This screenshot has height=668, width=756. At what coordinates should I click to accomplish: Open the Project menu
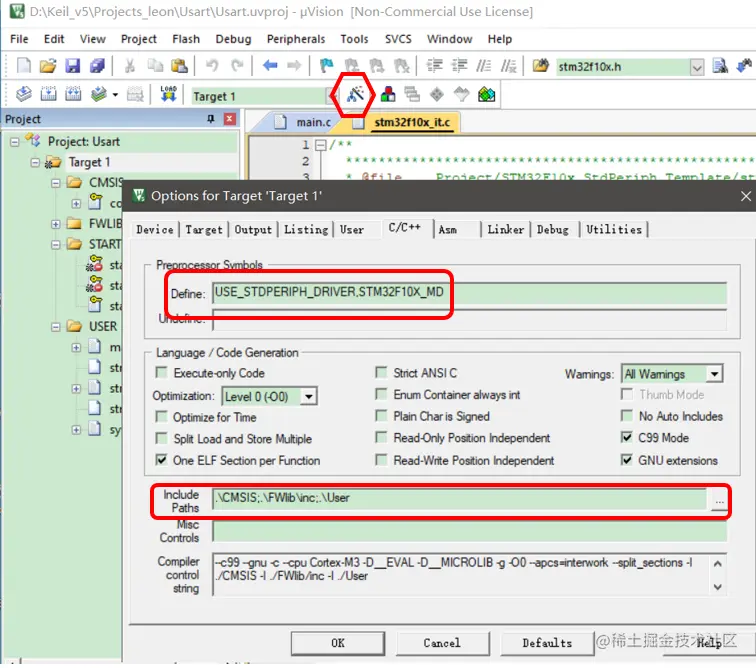coord(138,39)
